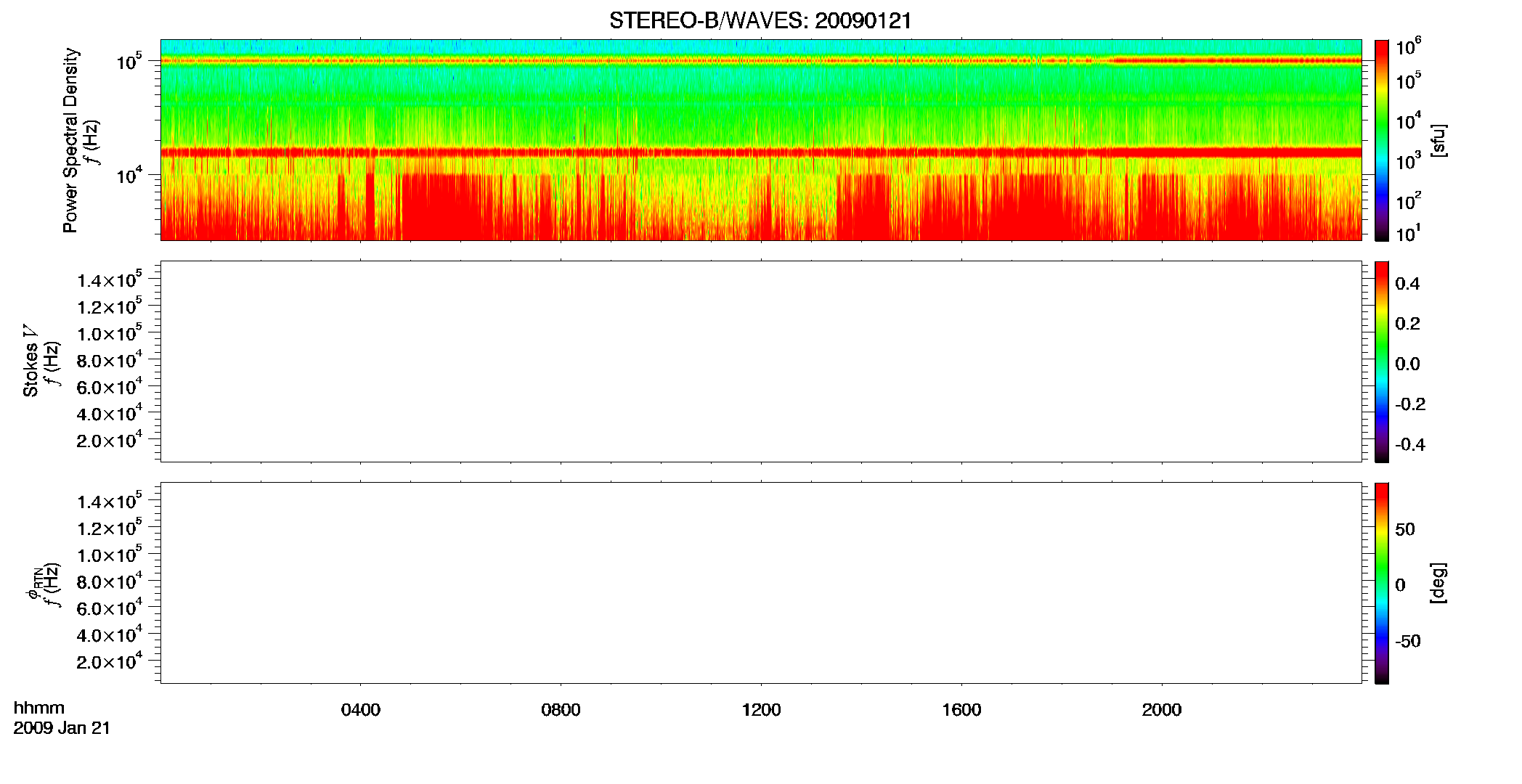Click the 2009 Jan 21 date label

click(62, 728)
